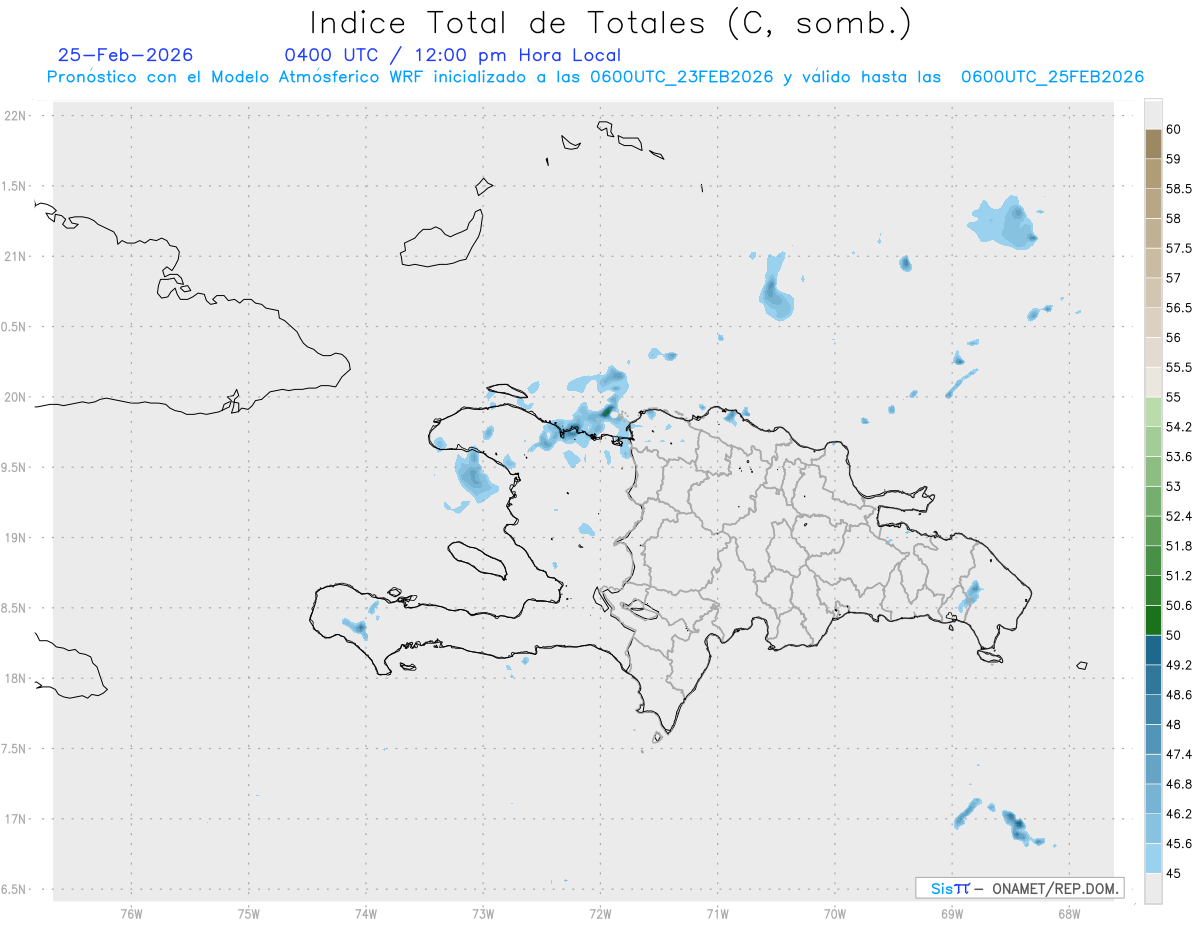Click the "70W" longitude label
Image resolution: width=1200 pixels, height=927 pixels.
click(835, 913)
